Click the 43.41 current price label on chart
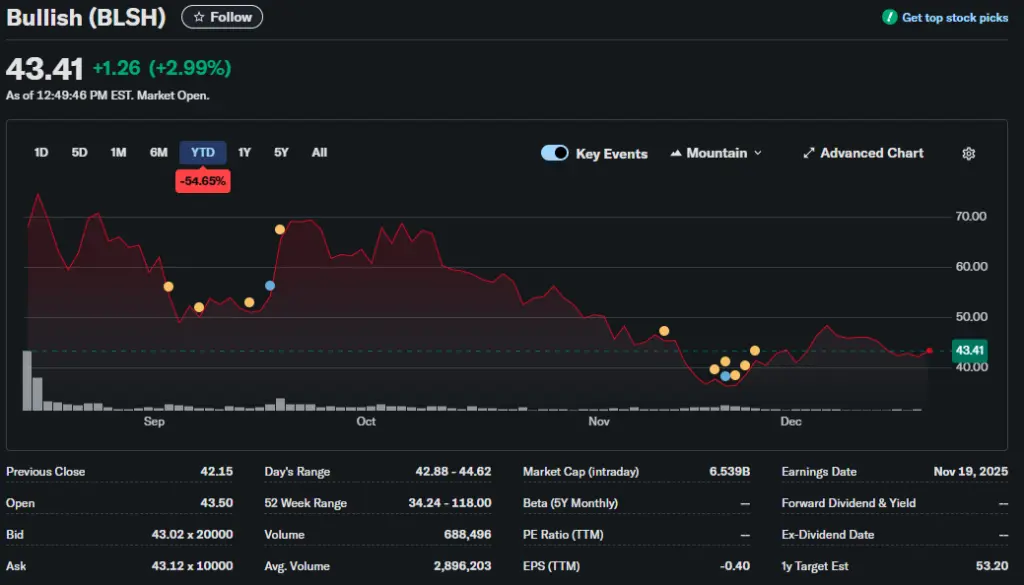Viewport: 1024px width, 585px height. coord(969,350)
